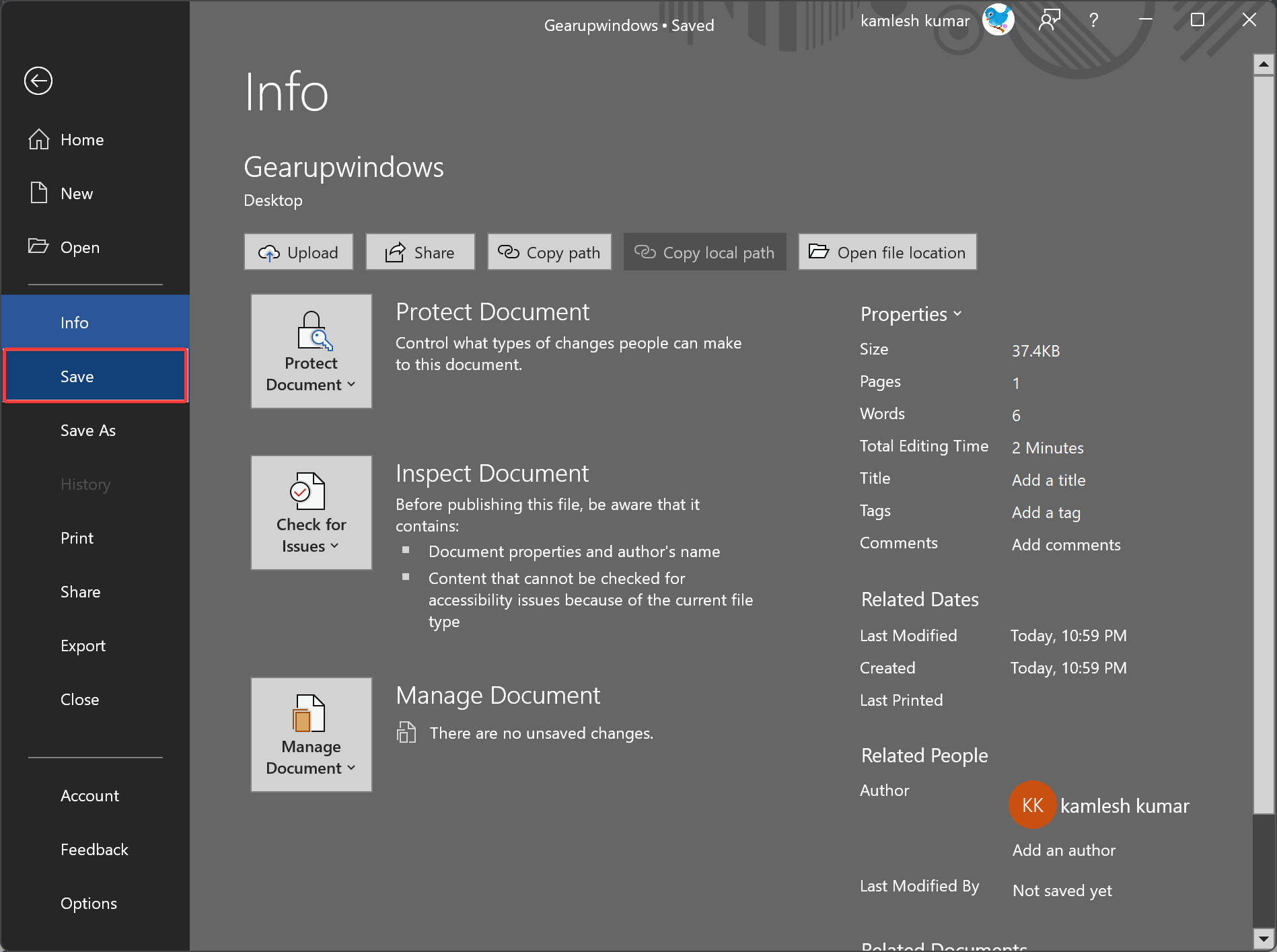The height and width of the screenshot is (952, 1277).
Task: Close the document via the sidebar
Action: pos(95,700)
